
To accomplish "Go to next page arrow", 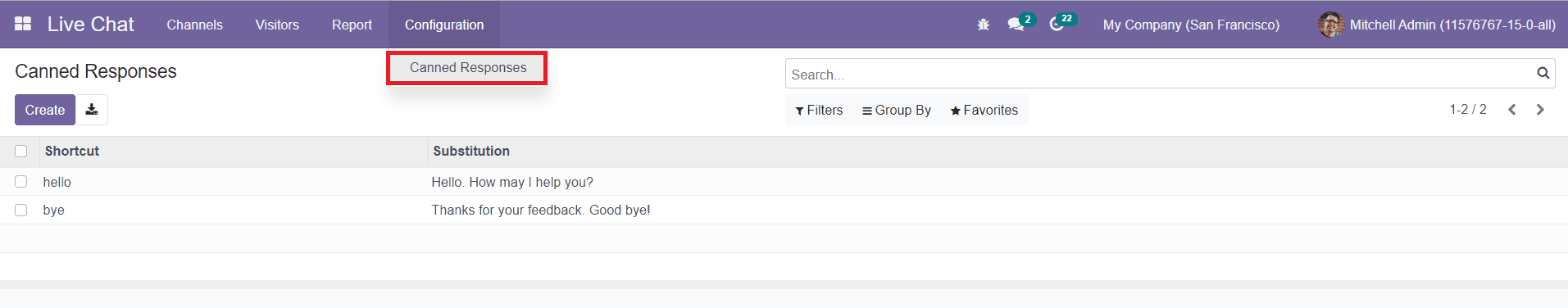I will coord(1540,110).
